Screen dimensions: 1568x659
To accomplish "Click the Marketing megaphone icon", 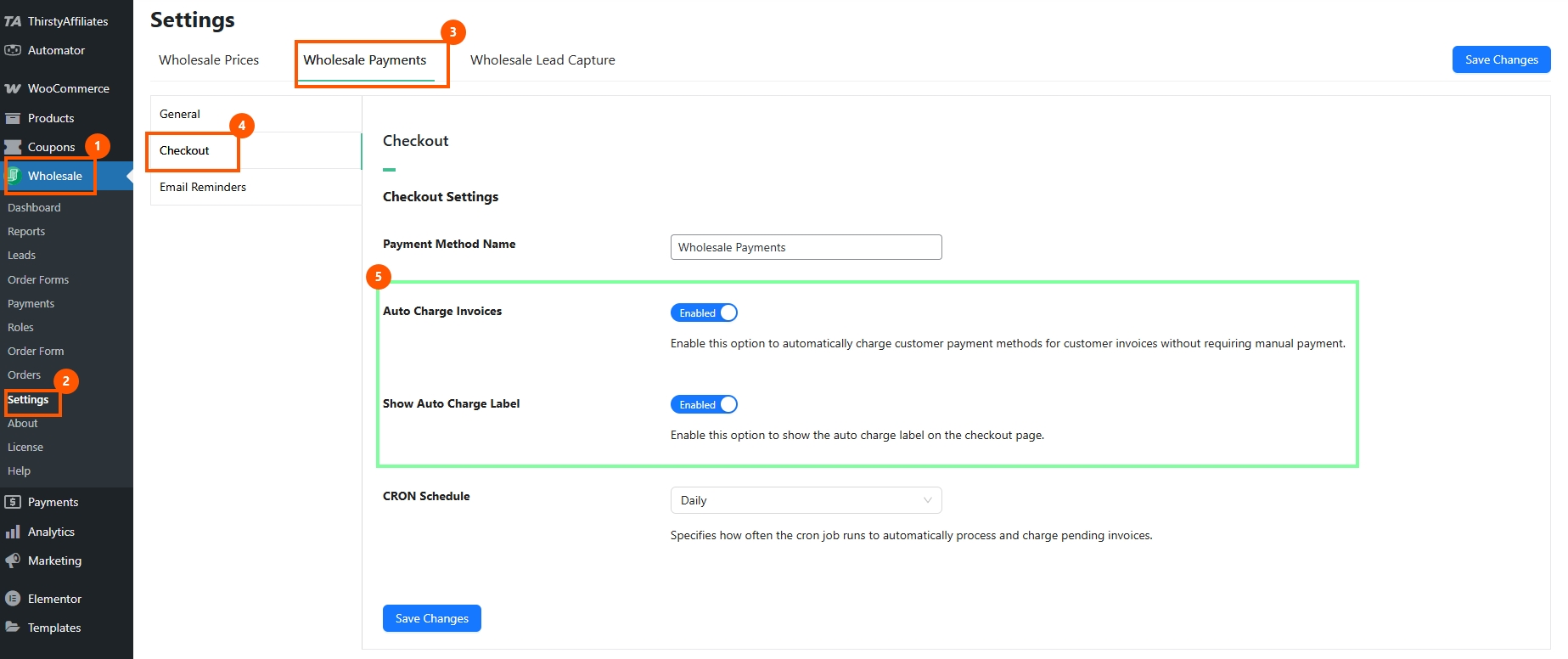I will point(13,560).
